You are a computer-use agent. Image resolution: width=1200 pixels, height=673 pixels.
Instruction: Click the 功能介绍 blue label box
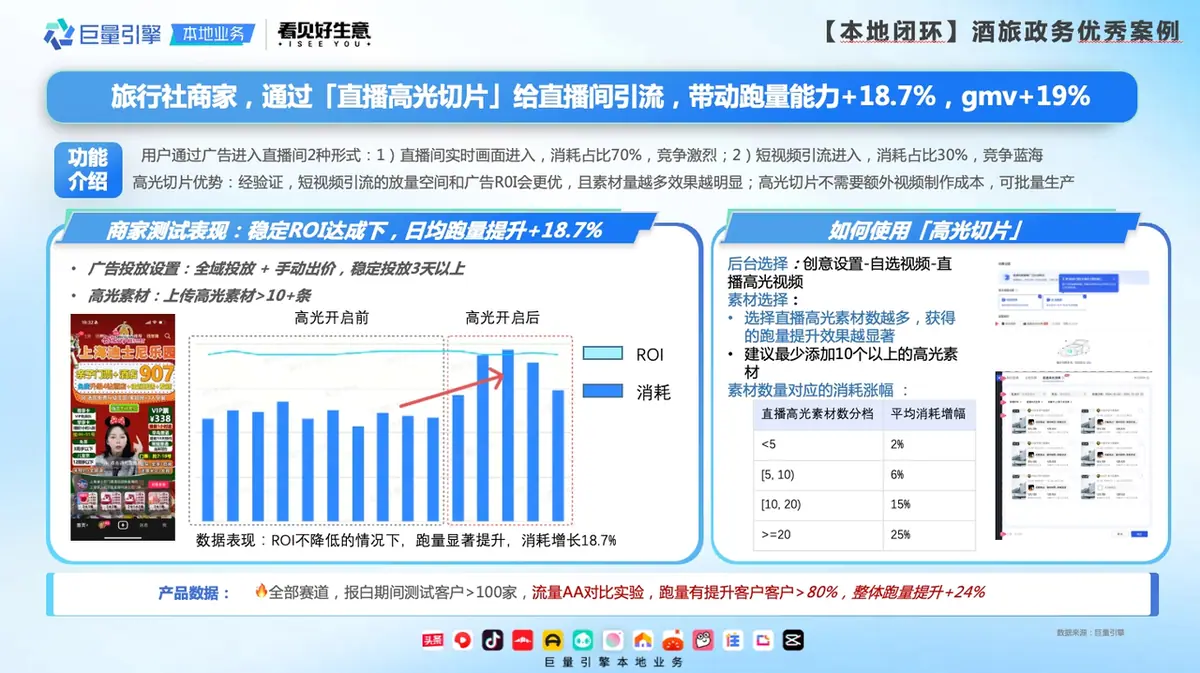click(x=87, y=169)
